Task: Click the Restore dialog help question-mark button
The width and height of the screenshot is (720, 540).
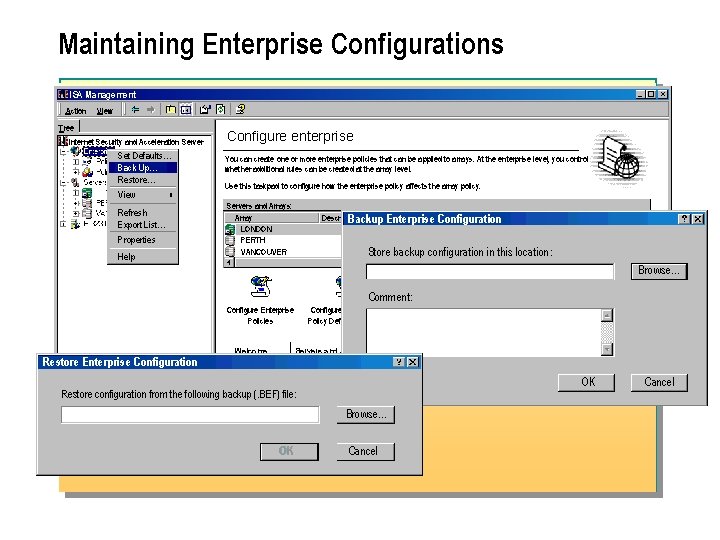Action: click(399, 362)
